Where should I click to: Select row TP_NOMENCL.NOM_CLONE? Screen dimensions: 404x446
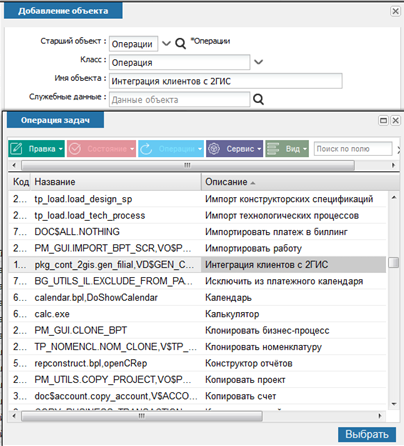[x=197, y=347]
